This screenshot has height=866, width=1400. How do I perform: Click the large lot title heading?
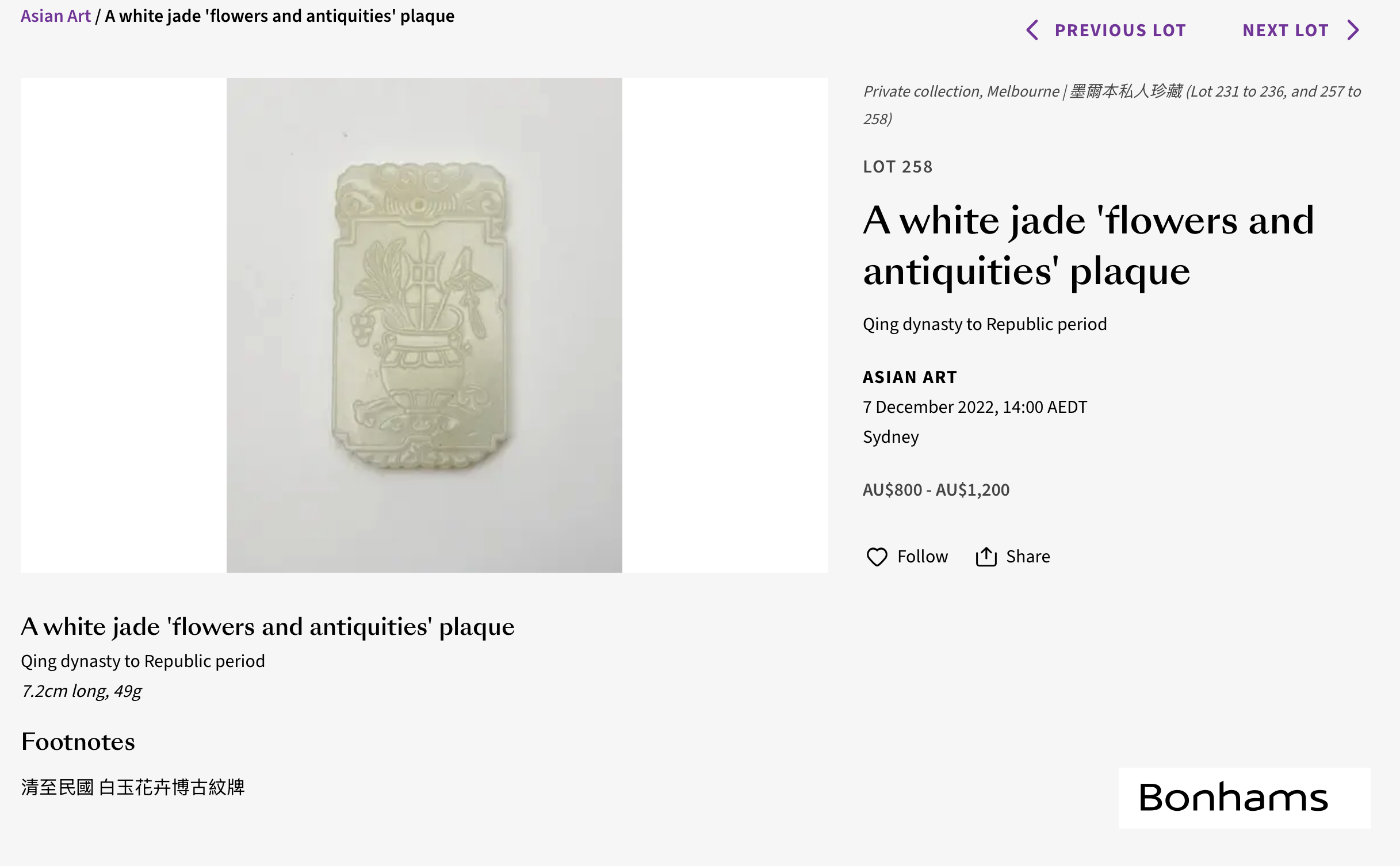pyautogui.click(x=1088, y=246)
